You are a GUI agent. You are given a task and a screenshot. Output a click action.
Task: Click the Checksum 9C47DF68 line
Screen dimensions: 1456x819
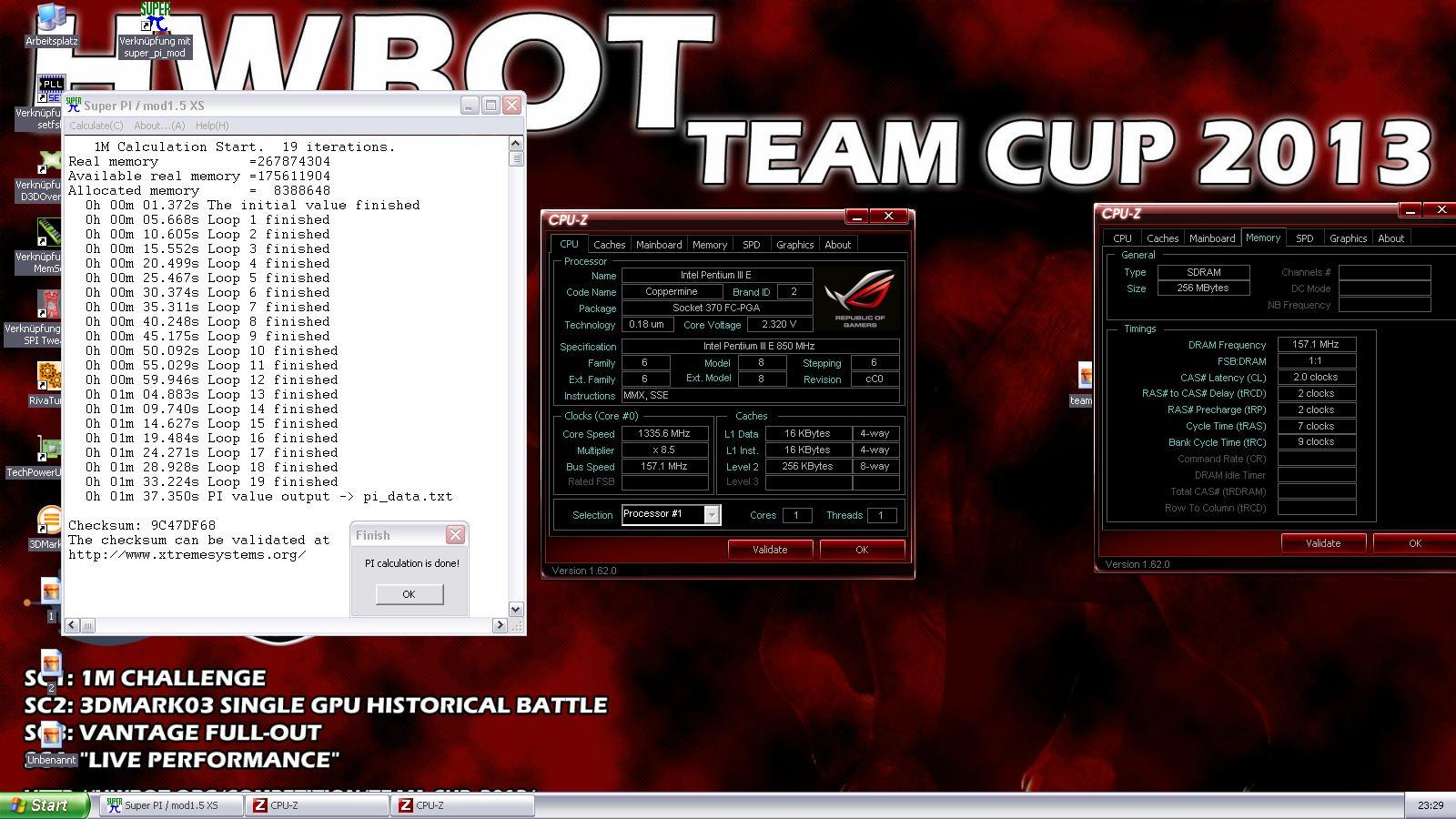coord(142,525)
